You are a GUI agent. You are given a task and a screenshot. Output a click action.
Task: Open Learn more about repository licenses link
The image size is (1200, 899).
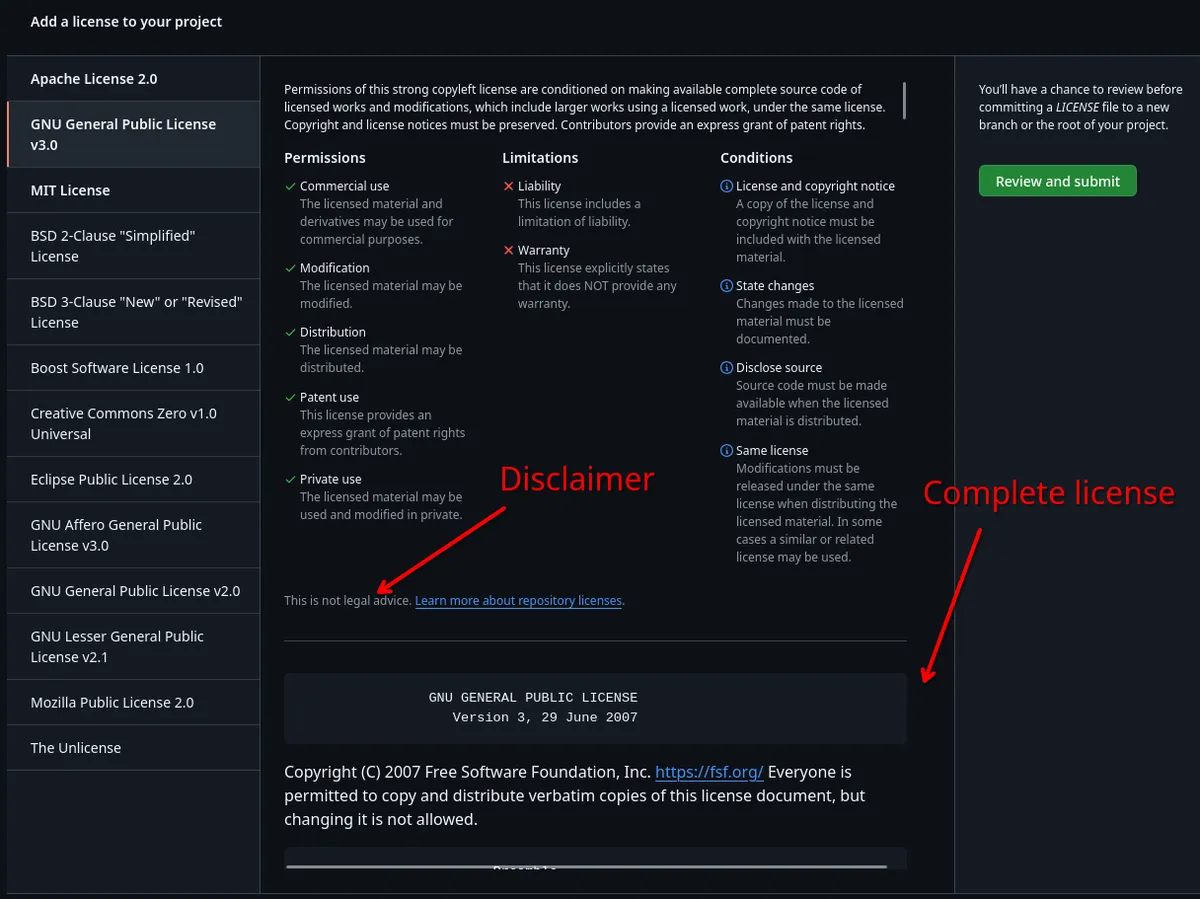coord(518,601)
